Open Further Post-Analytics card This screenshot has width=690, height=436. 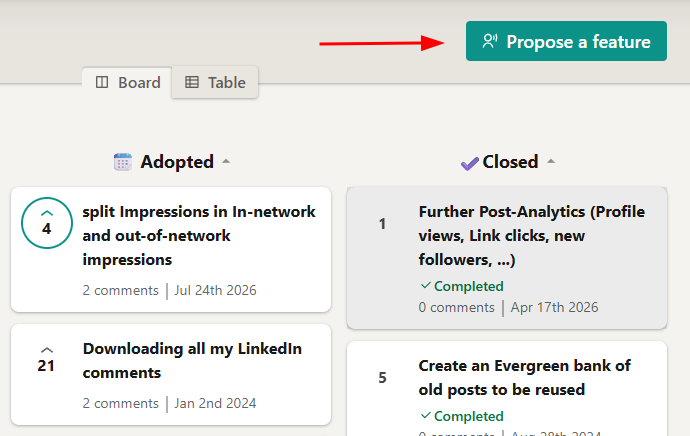click(x=532, y=235)
